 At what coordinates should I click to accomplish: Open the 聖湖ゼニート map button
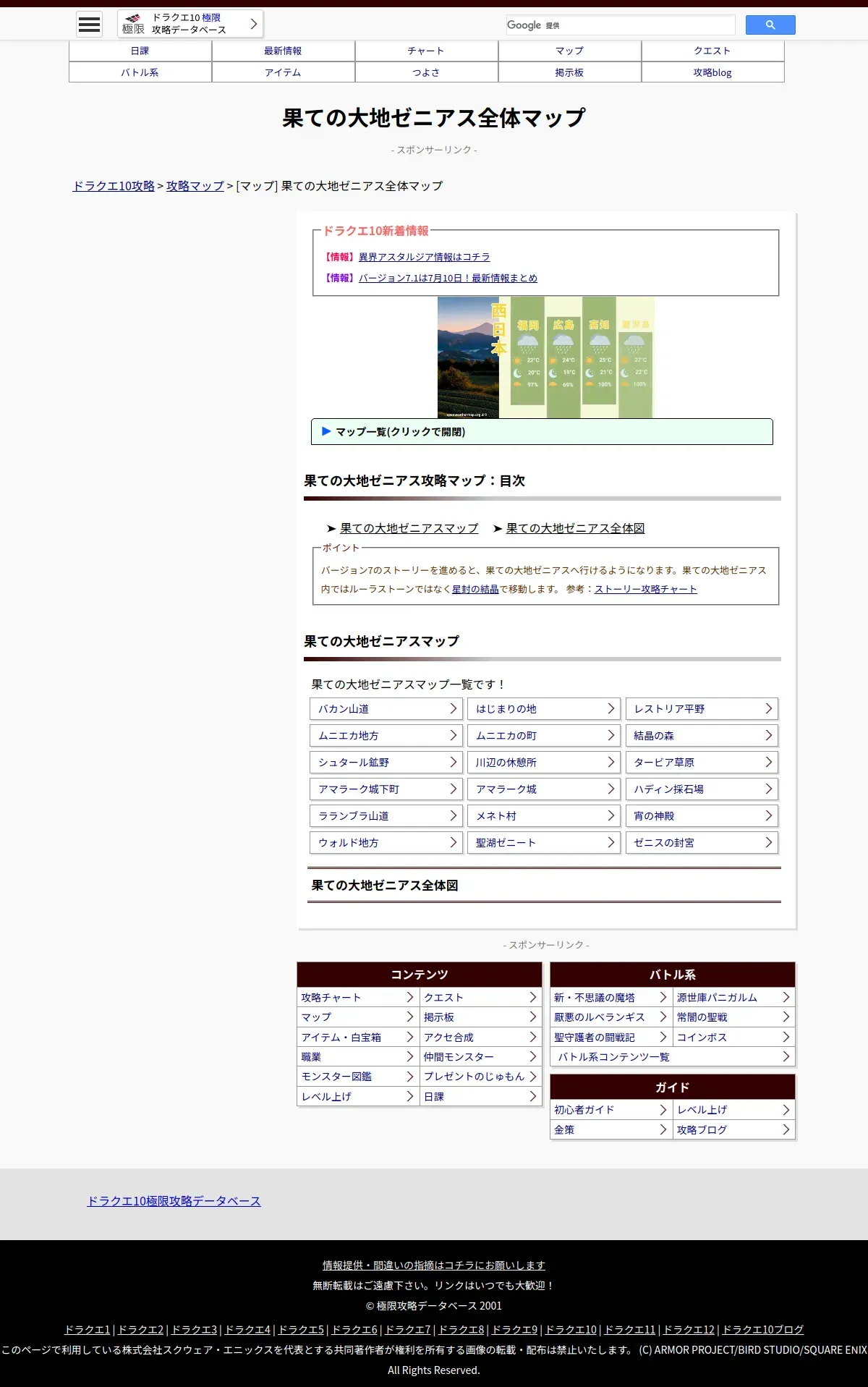pyautogui.click(x=544, y=843)
